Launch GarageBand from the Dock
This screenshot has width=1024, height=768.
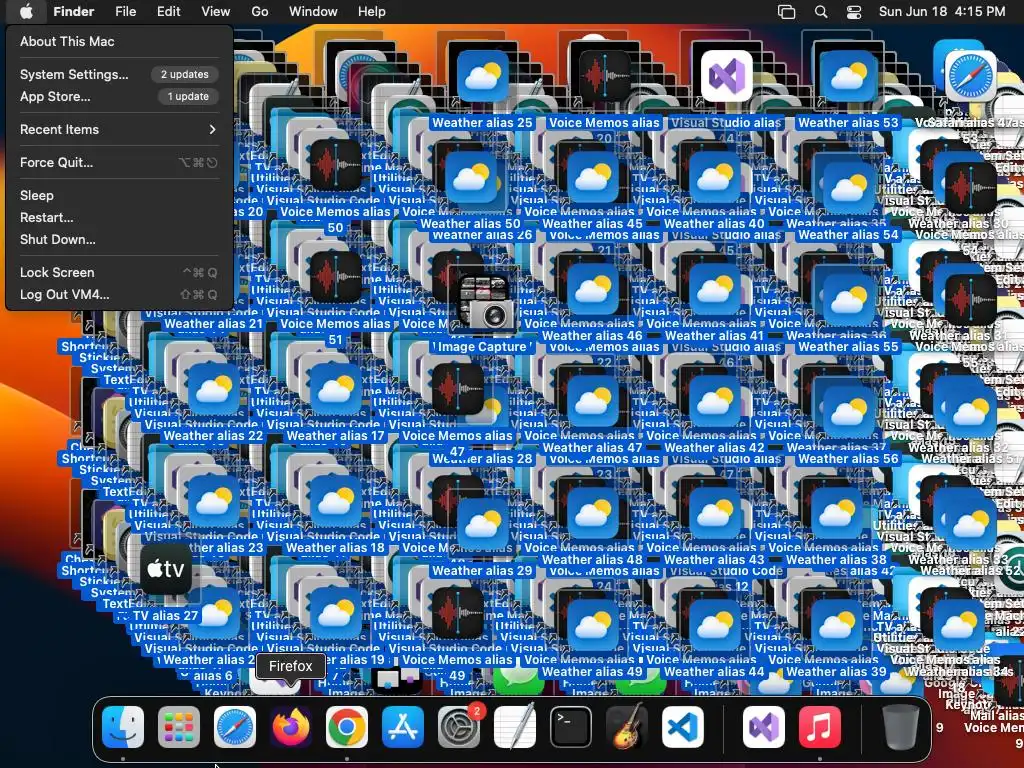[627, 727]
